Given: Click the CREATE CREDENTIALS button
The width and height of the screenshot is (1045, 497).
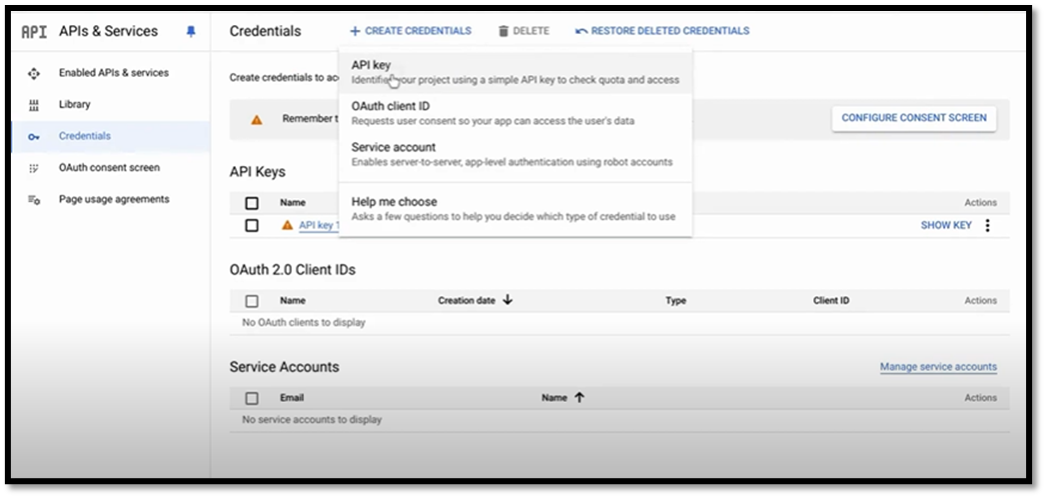Looking at the screenshot, I should click(x=411, y=31).
